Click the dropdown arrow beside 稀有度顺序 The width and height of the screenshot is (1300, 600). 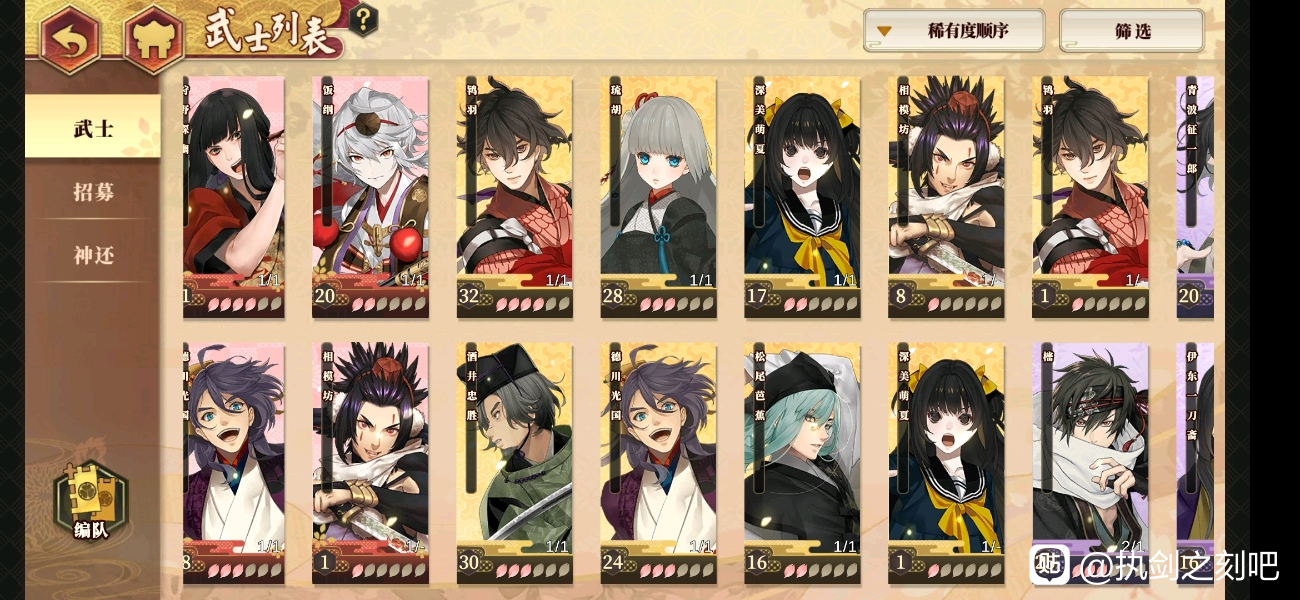pos(884,31)
